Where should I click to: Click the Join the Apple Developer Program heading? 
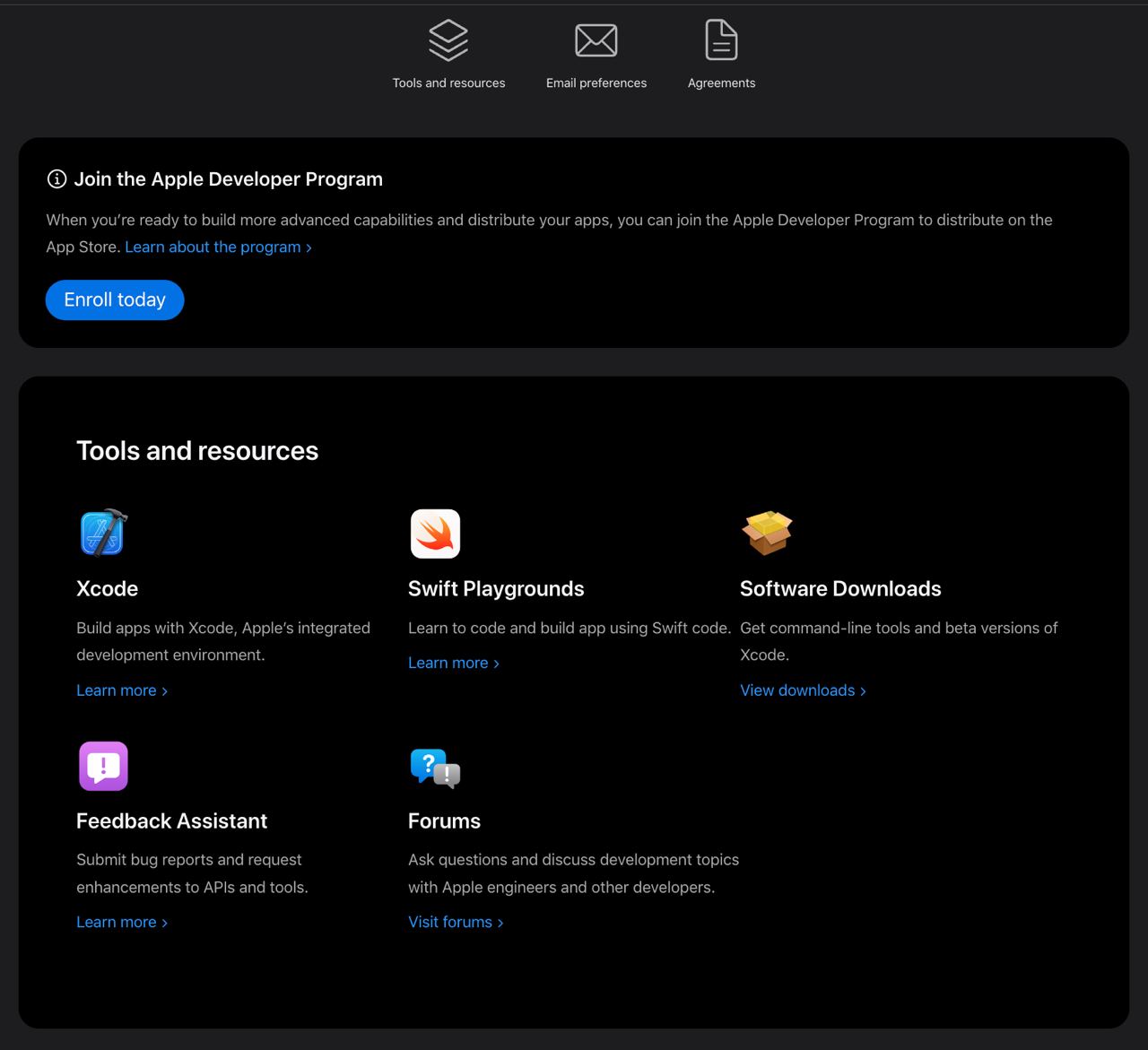click(x=229, y=179)
